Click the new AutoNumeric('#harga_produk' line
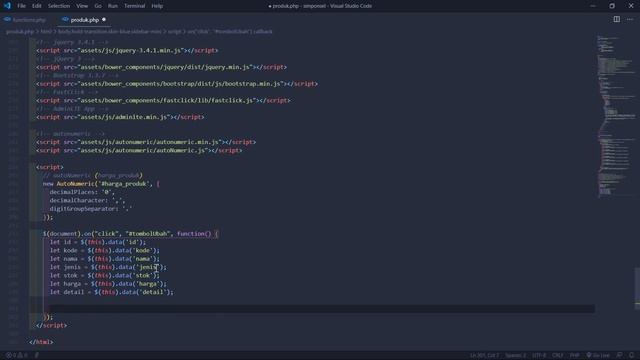 coord(101,184)
